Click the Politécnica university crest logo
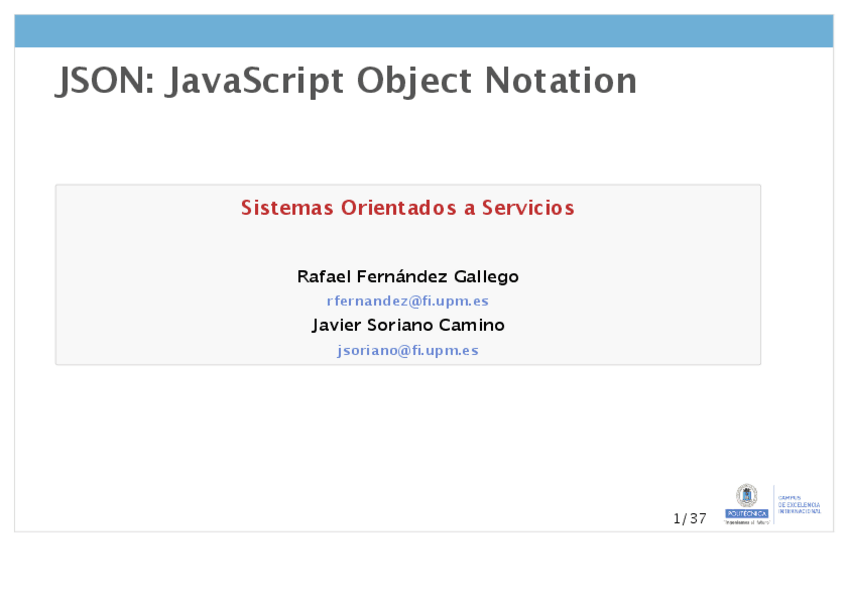 tap(746, 504)
